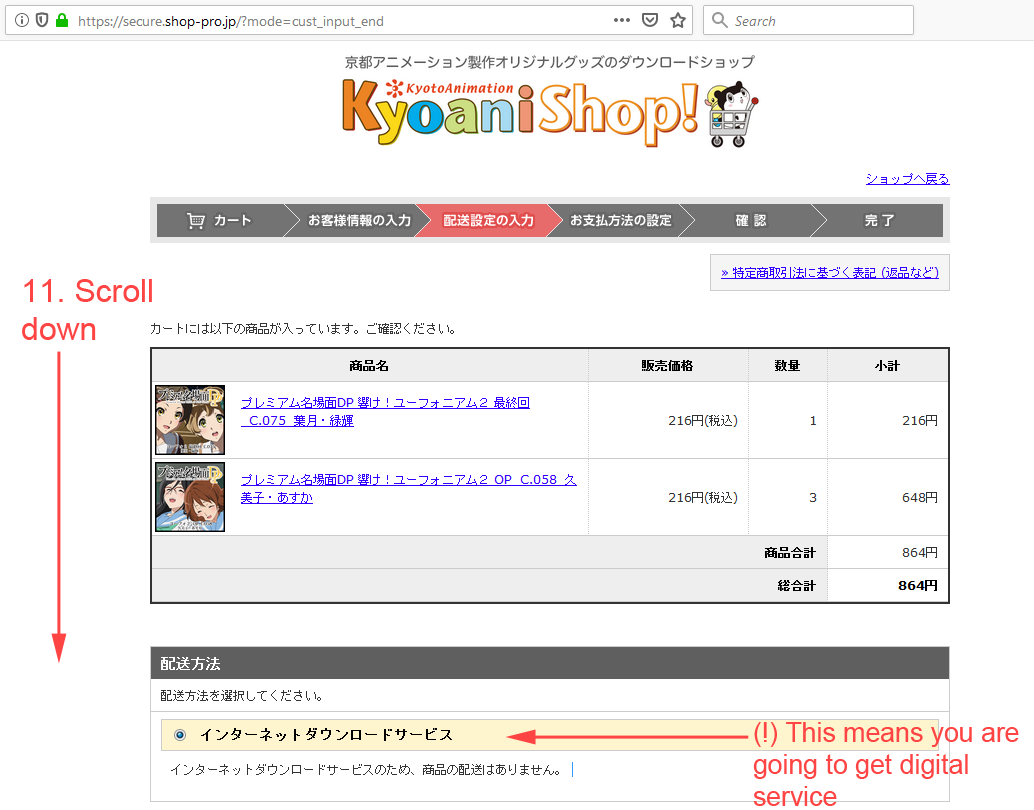Open the tracking protection shield icon
The width and height of the screenshot is (1034, 810).
point(42,20)
